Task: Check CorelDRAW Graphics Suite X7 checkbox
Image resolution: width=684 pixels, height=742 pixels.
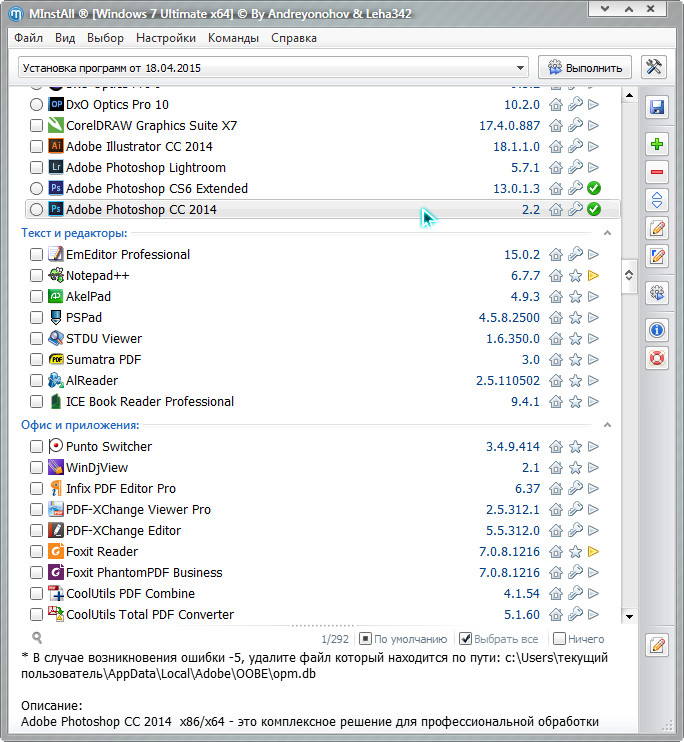Action: [x=36, y=125]
